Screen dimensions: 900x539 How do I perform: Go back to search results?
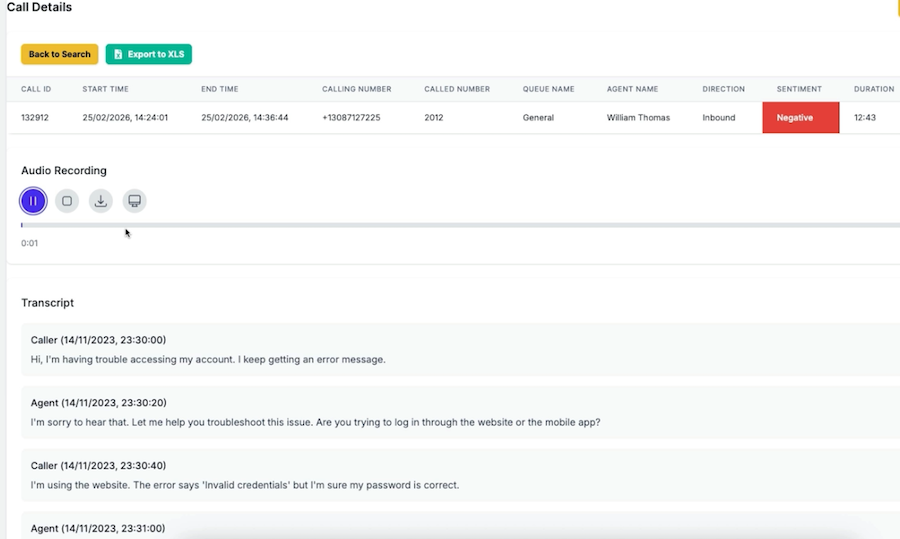59,54
